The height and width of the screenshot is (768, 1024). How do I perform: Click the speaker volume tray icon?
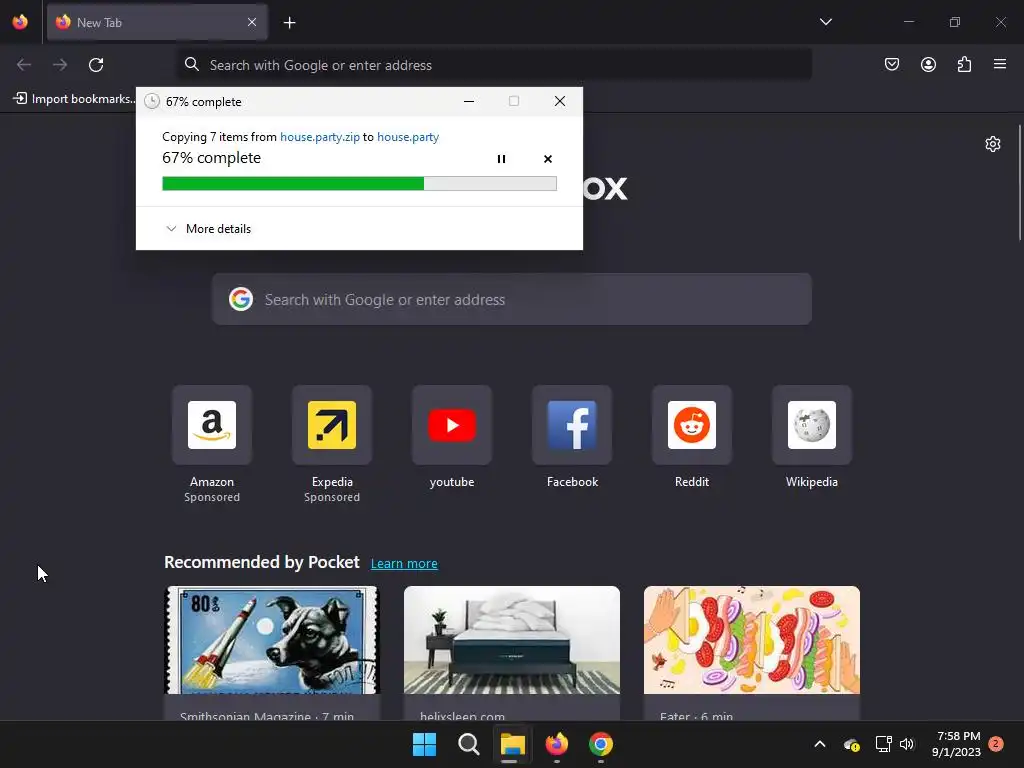click(x=906, y=744)
